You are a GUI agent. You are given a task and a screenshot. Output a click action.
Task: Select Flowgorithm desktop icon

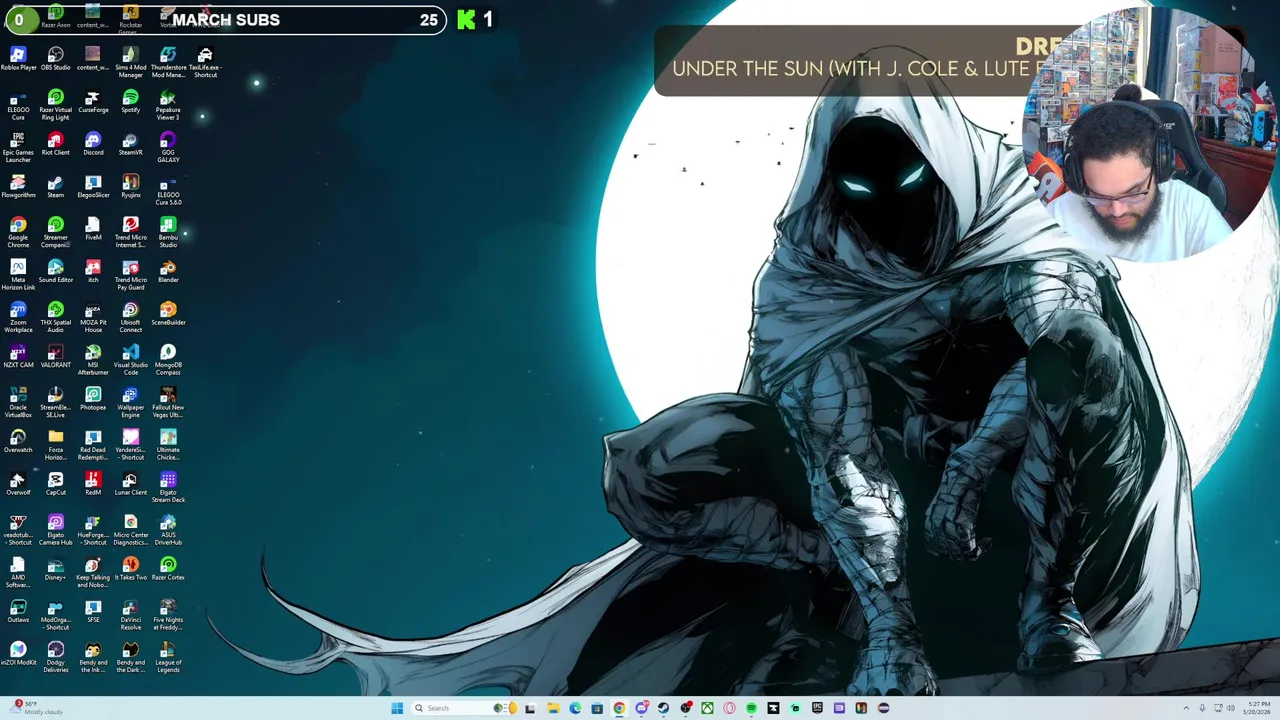[x=18, y=186]
